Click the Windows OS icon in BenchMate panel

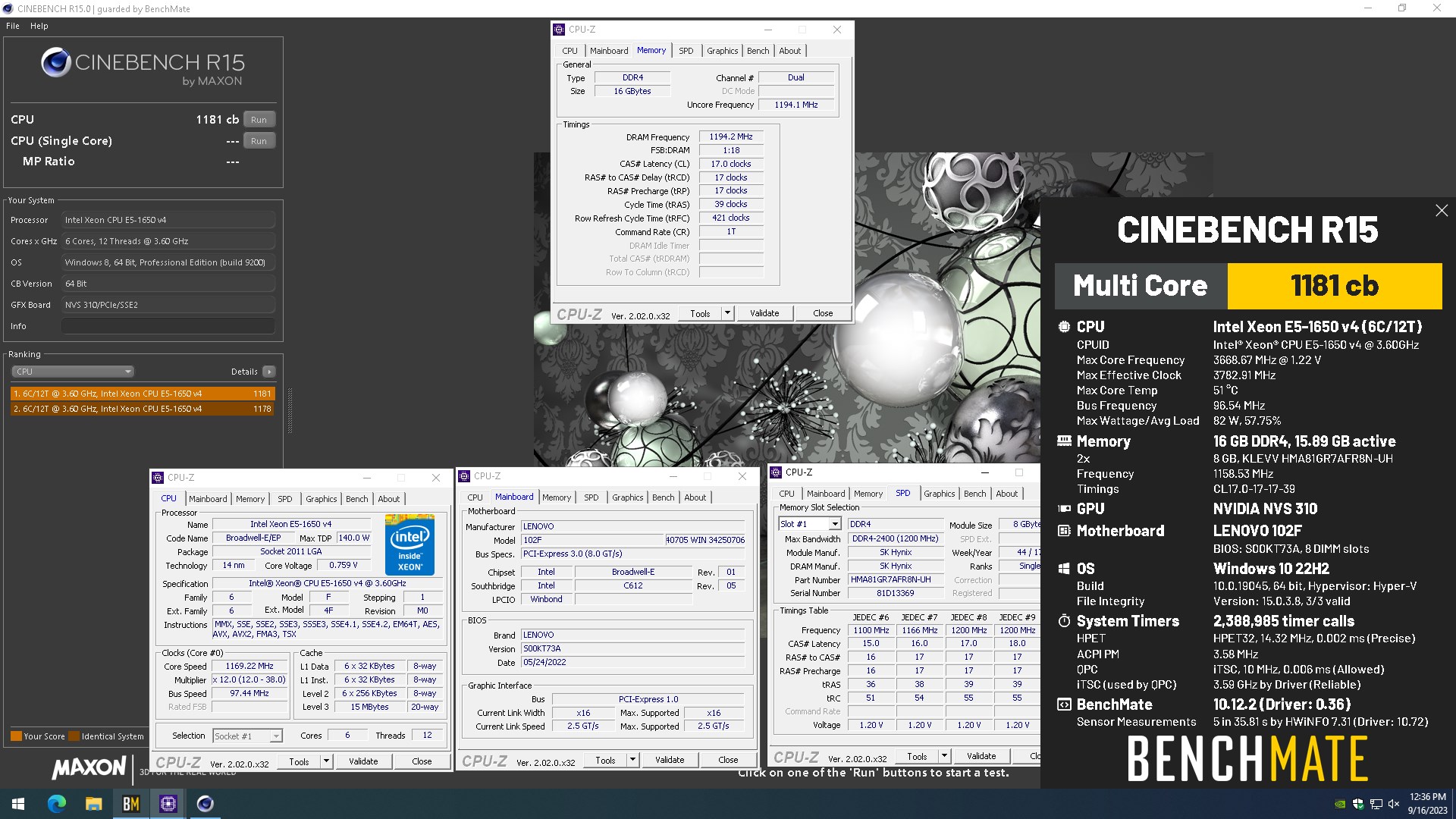(x=1064, y=569)
